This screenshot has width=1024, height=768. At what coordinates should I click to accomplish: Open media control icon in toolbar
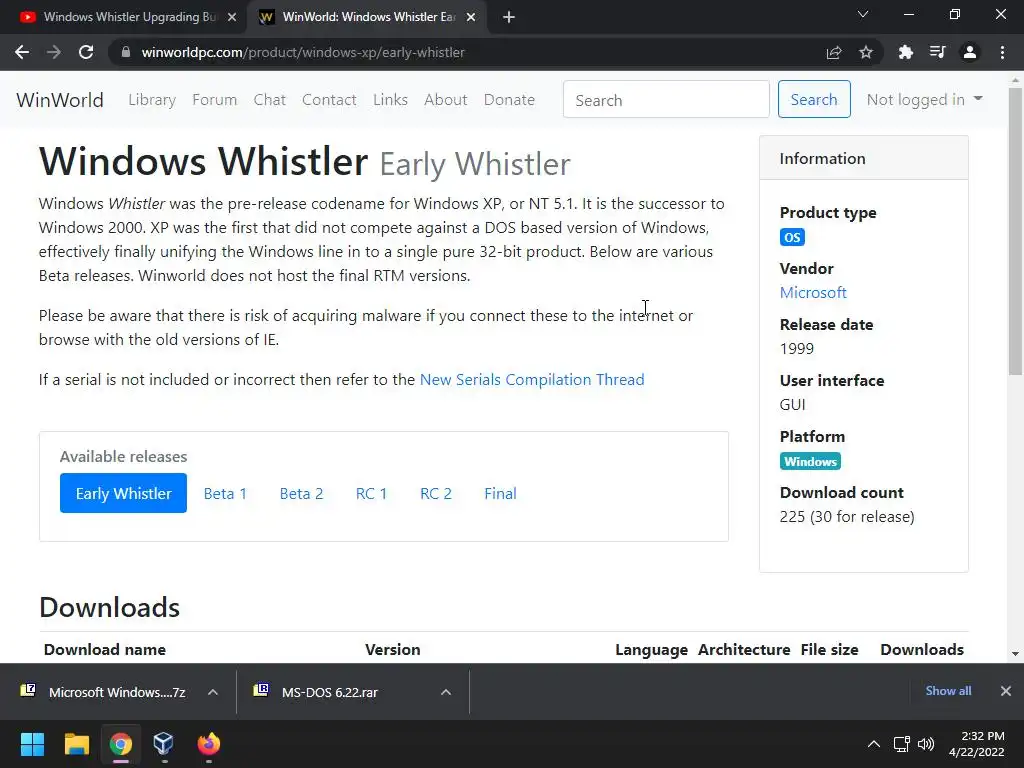tap(937, 52)
